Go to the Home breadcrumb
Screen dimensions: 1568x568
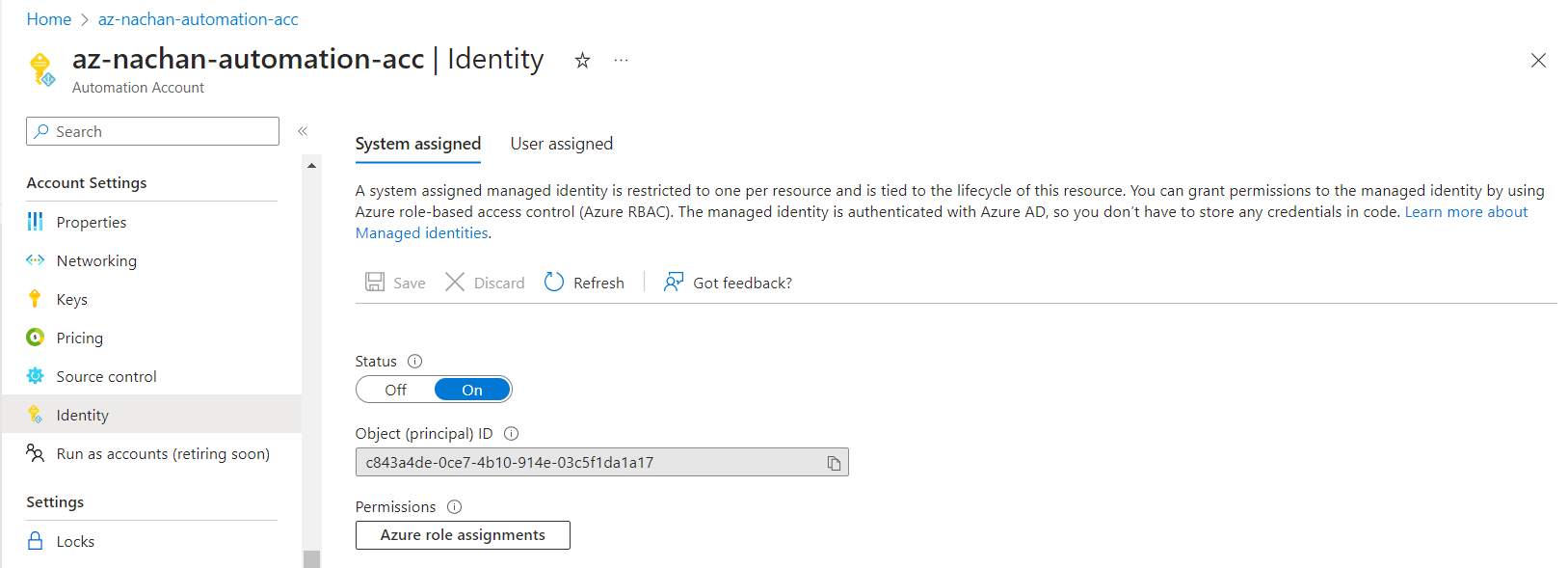tap(49, 19)
